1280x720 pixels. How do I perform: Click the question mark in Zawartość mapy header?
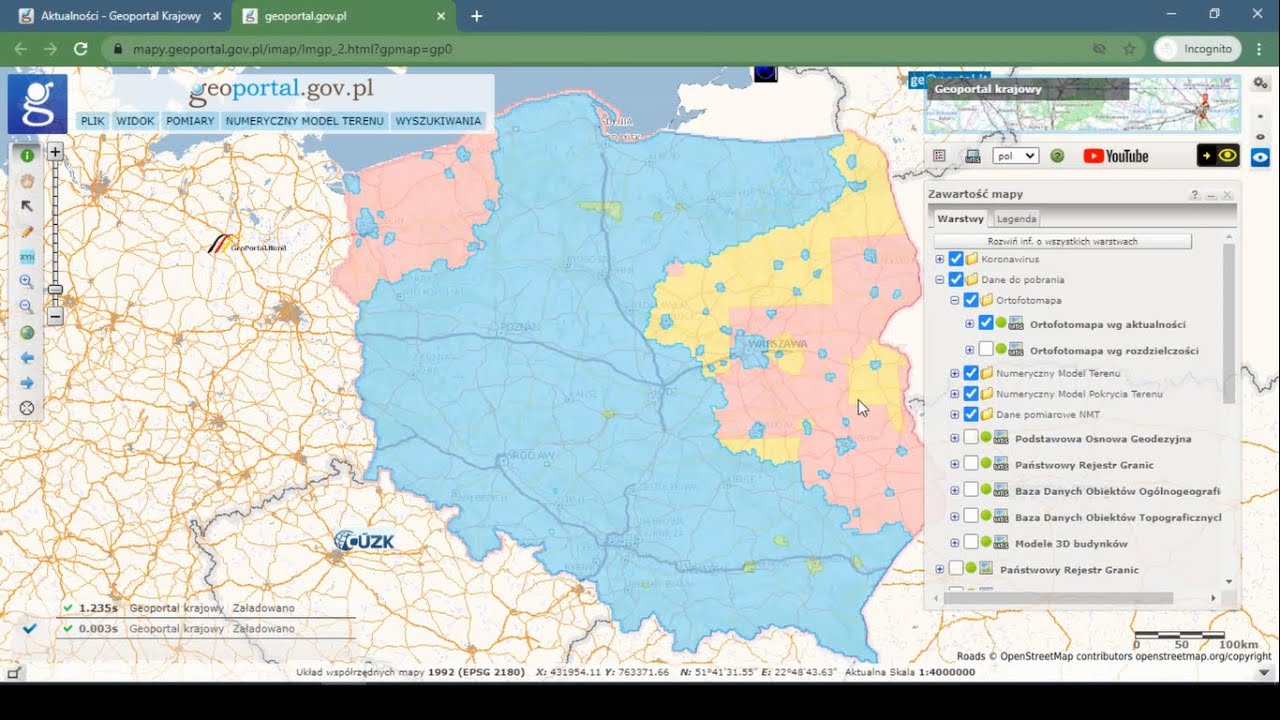[1194, 195]
